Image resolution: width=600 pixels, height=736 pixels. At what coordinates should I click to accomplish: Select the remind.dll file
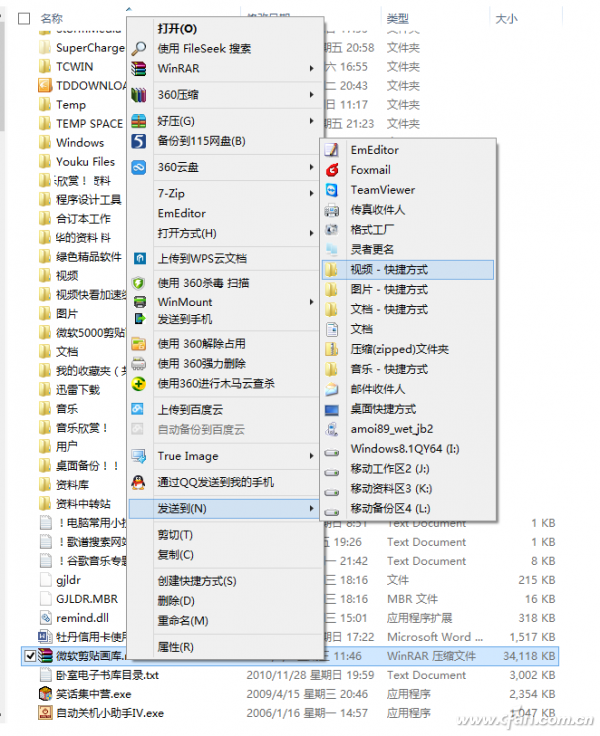coord(82,618)
